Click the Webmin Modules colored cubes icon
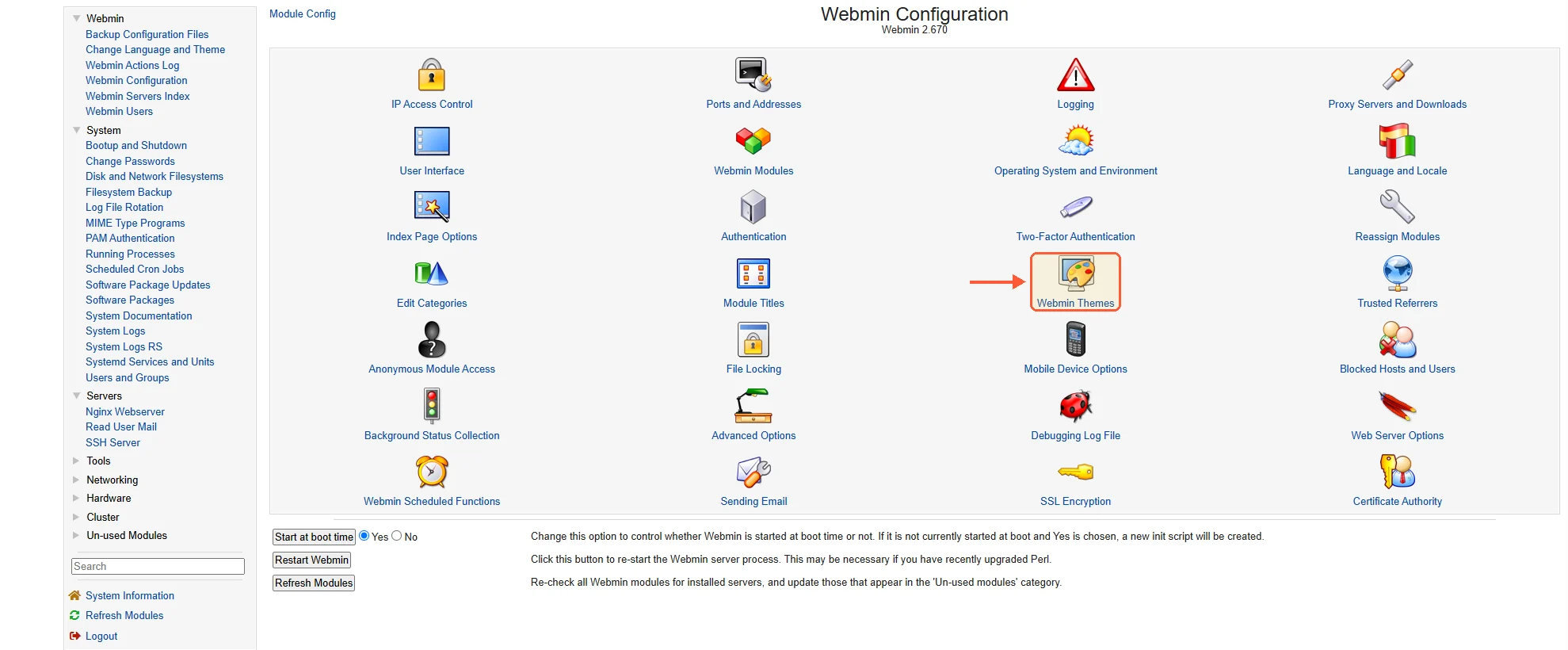The height and width of the screenshot is (650, 1568). point(753,141)
